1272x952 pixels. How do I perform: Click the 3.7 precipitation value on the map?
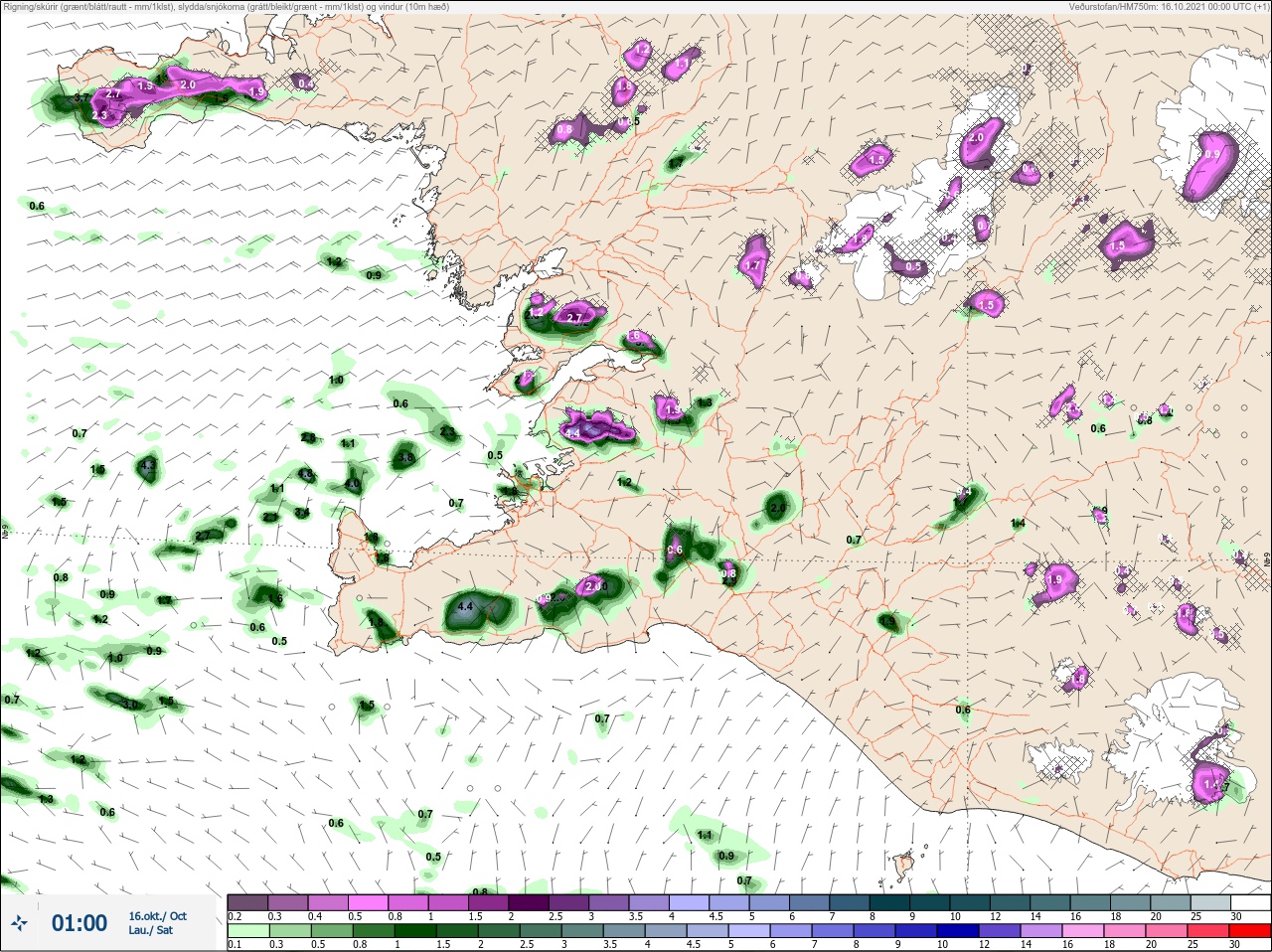pos(82,99)
